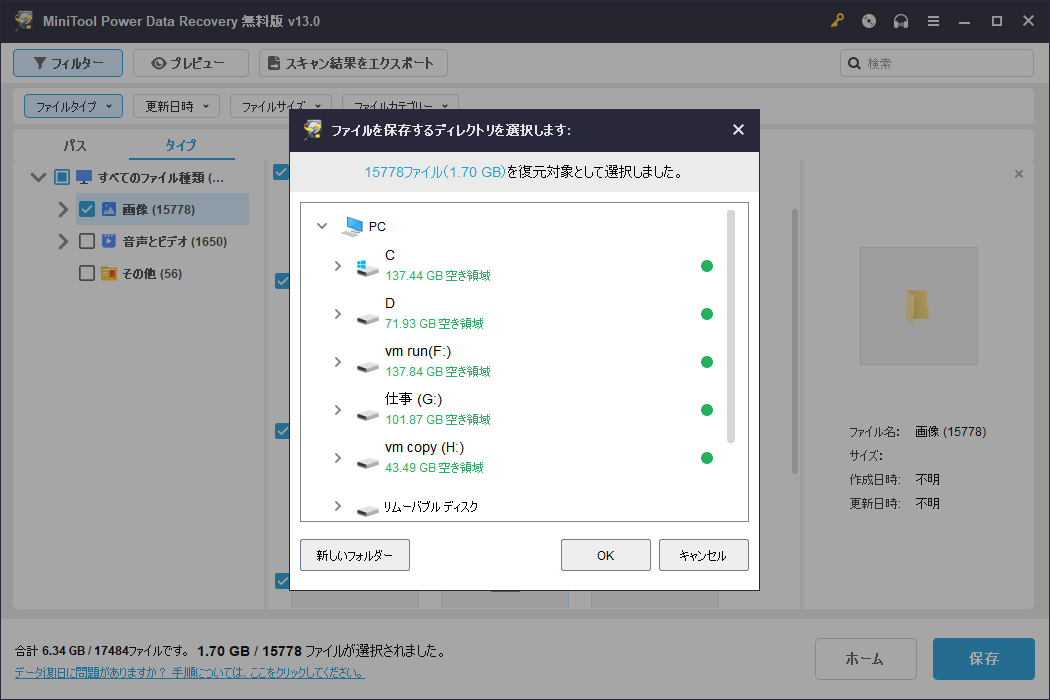Click the キャンセル button
The height and width of the screenshot is (700, 1050).
coord(703,555)
